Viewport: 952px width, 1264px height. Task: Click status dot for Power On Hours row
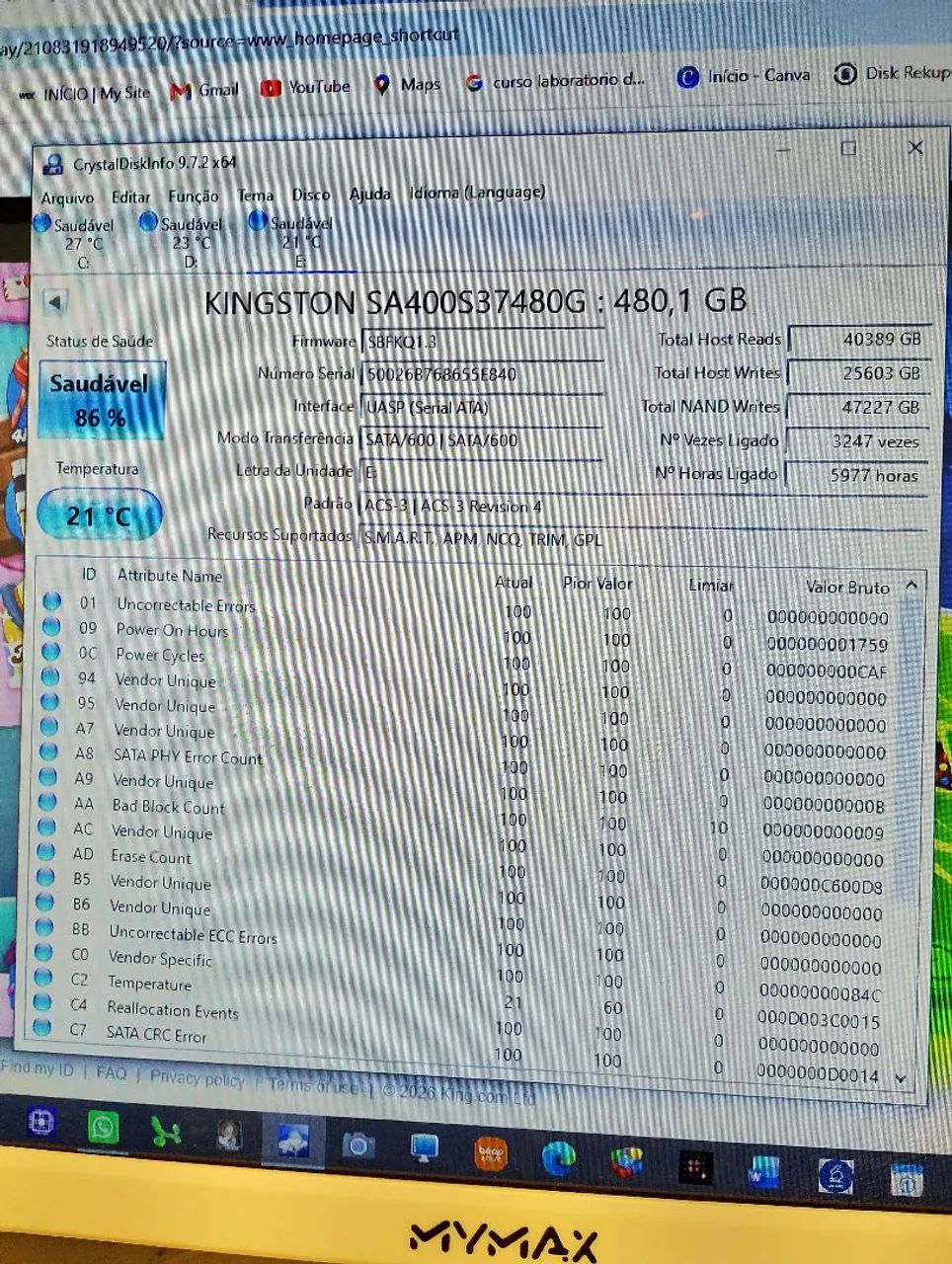51,627
